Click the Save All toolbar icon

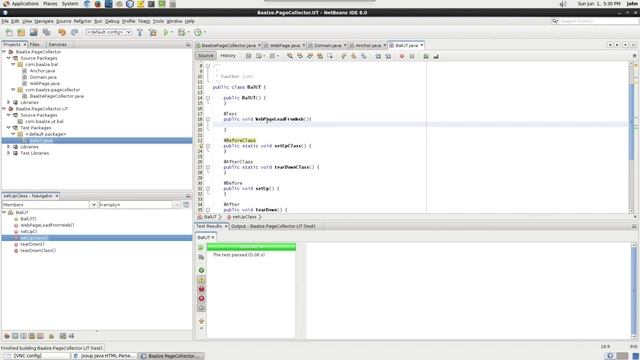click(47, 32)
